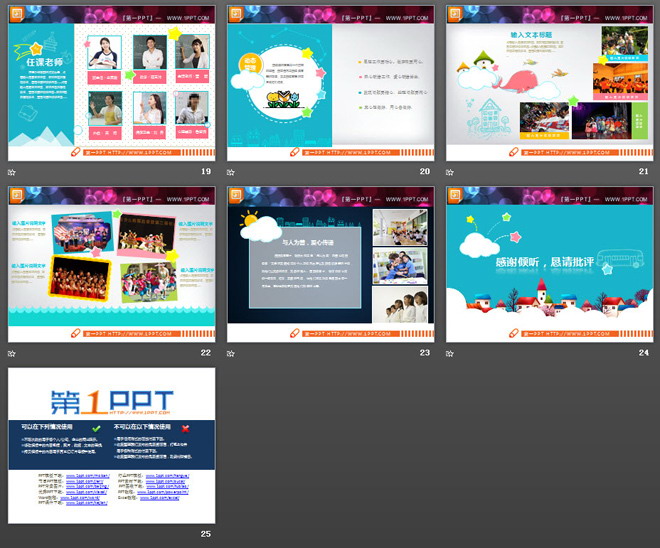The image size is (660, 548).
Task: Click the 第1PPT logo on slide 25
Action: tap(111, 402)
